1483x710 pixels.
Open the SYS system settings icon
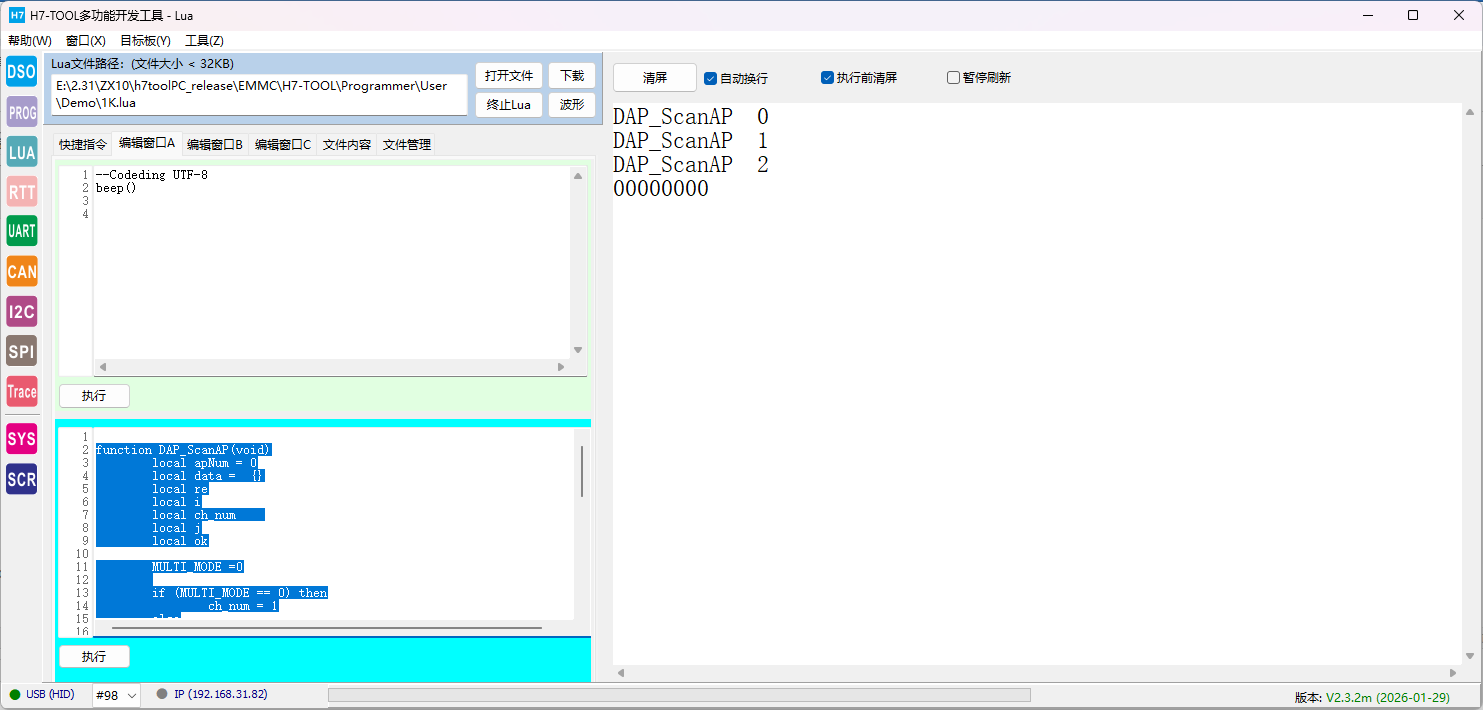click(21, 439)
